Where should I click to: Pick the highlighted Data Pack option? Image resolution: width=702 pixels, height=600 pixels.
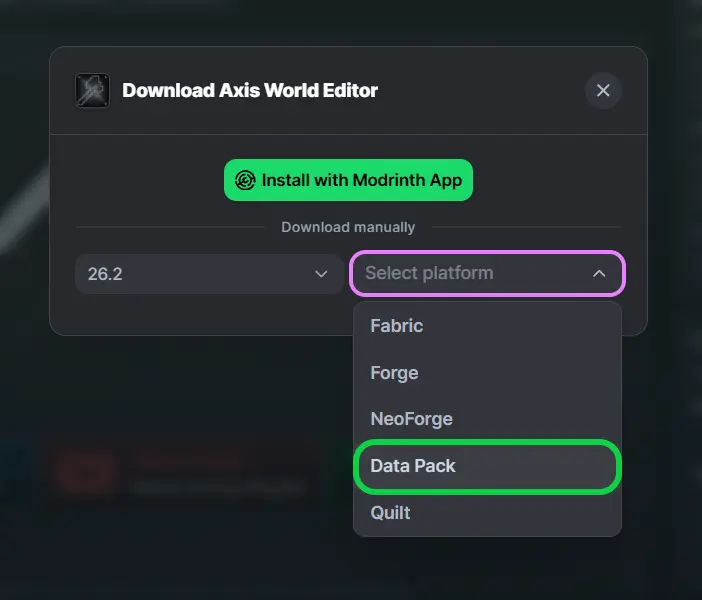click(x=487, y=466)
